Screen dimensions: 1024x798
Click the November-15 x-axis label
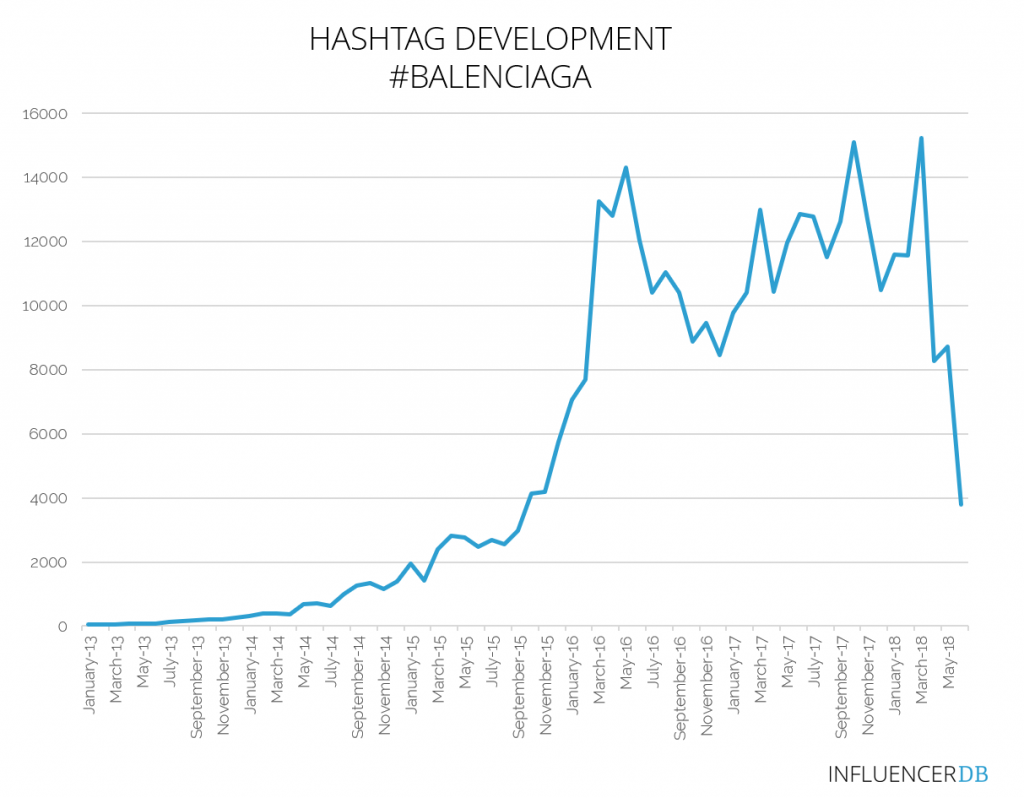[545, 685]
